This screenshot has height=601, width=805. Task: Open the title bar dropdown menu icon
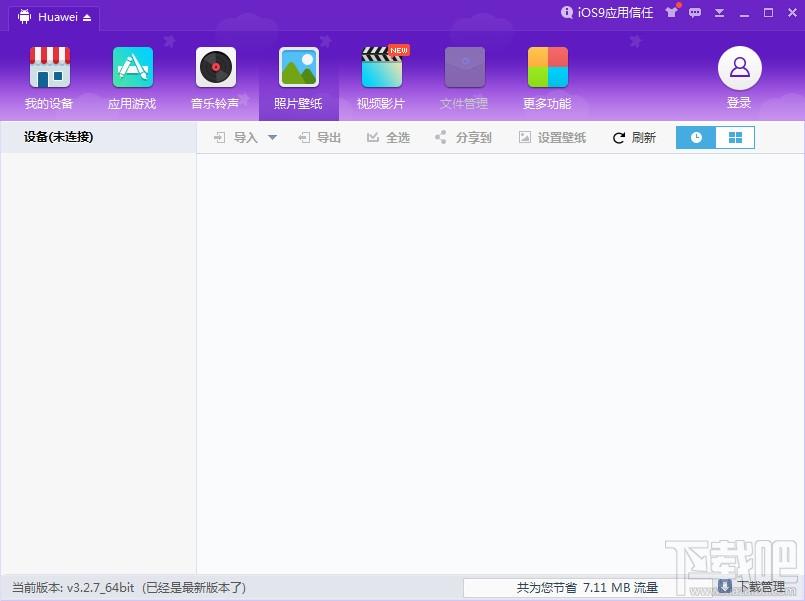720,13
